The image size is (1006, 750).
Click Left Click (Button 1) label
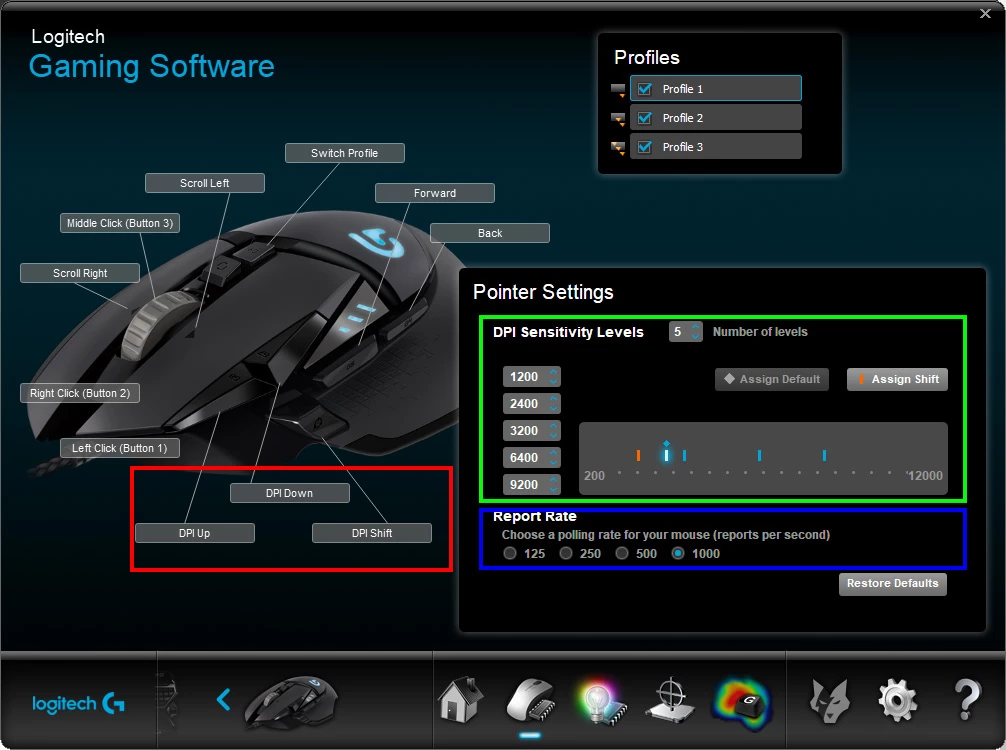119,448
